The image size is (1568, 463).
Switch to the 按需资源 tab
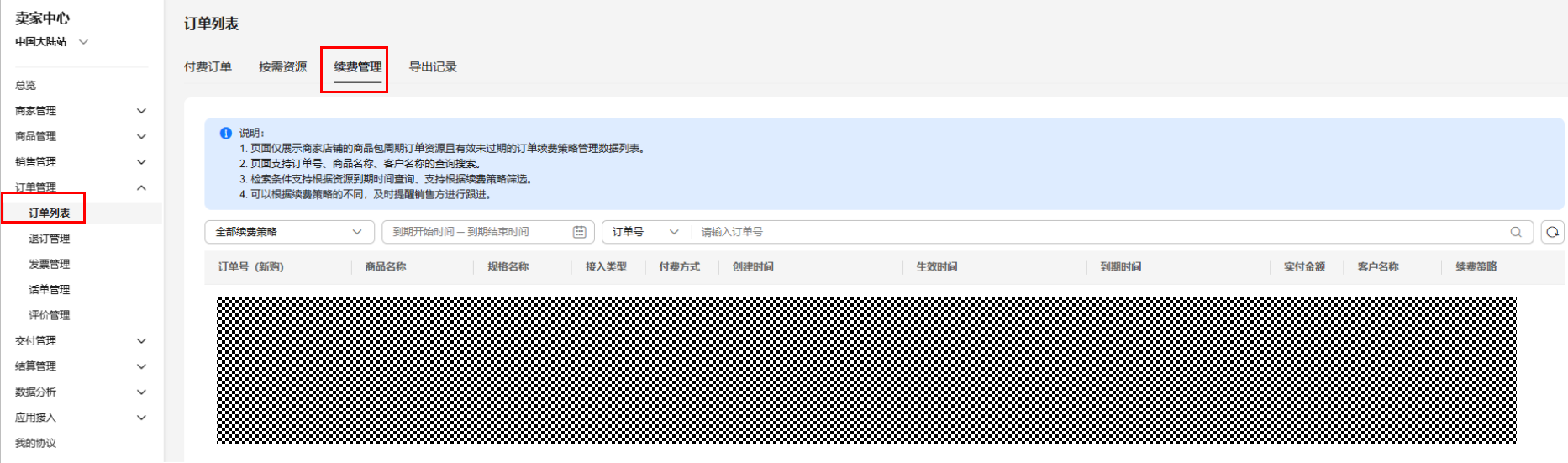(282, 66)
